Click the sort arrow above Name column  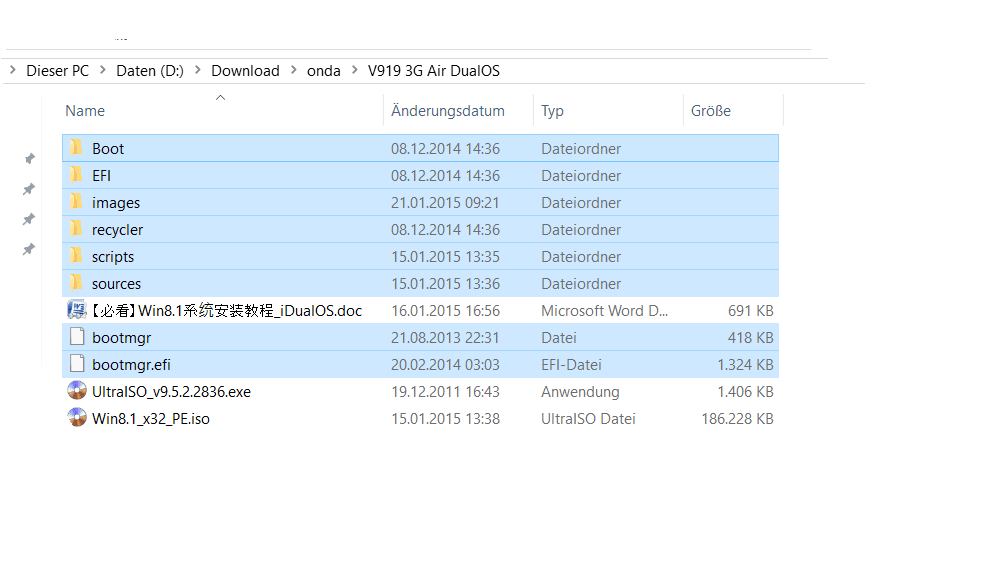click(x=220, y=97)
